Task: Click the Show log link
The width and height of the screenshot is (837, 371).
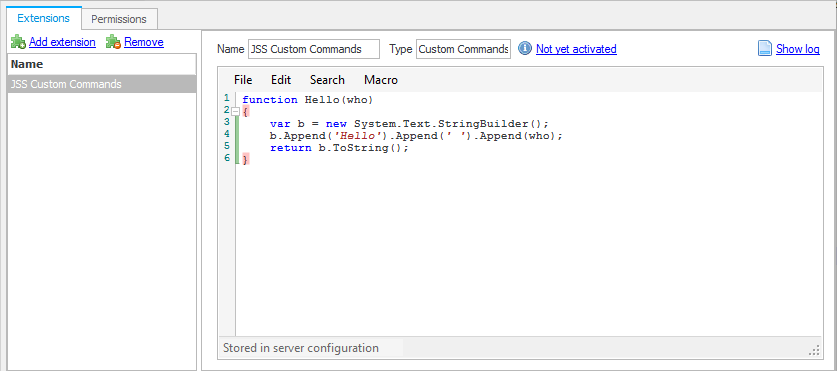Action: pyautogui.click(x=798, y=49)
